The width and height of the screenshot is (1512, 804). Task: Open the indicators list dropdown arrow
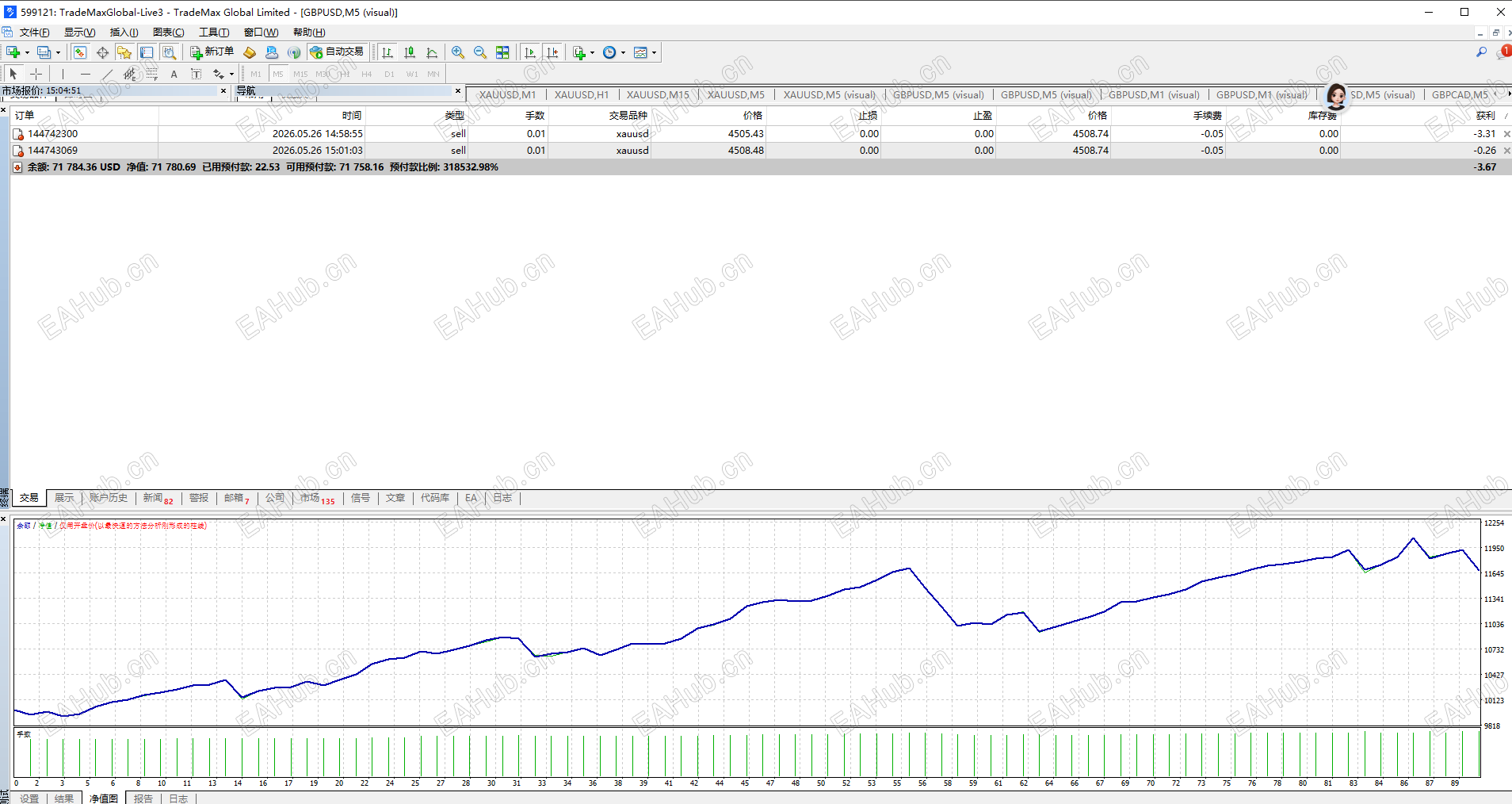tap(592, 53)
